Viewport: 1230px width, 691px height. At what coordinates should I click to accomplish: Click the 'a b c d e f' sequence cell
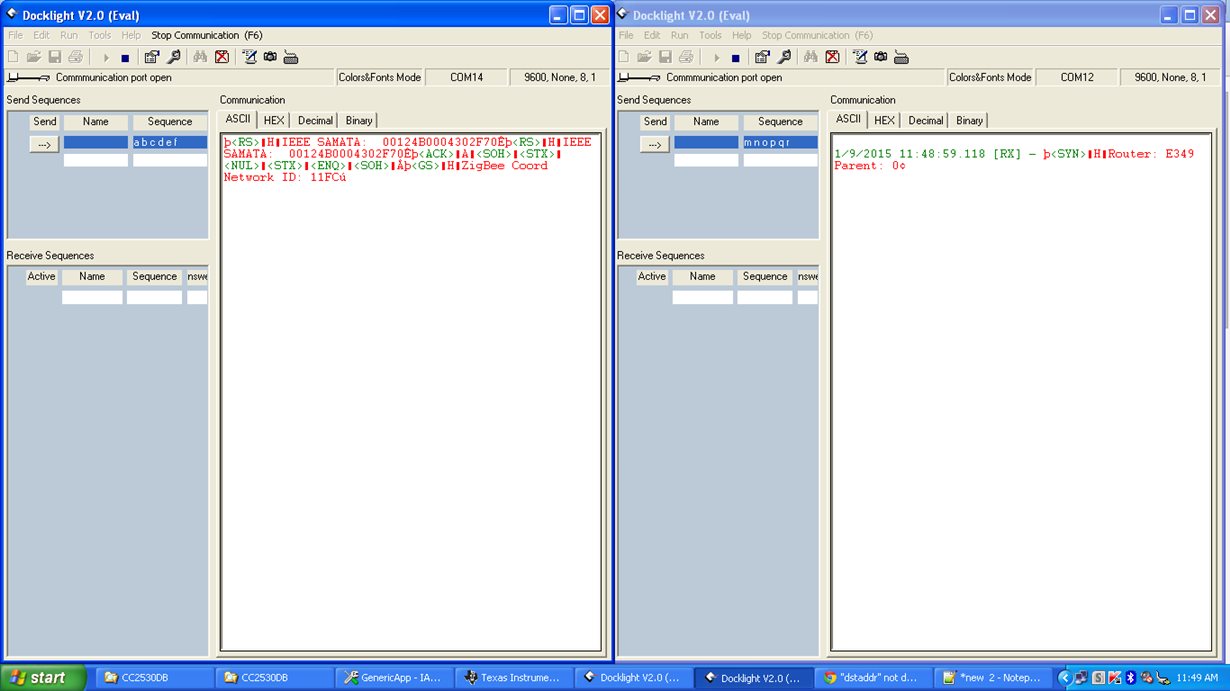pos(170,142)
